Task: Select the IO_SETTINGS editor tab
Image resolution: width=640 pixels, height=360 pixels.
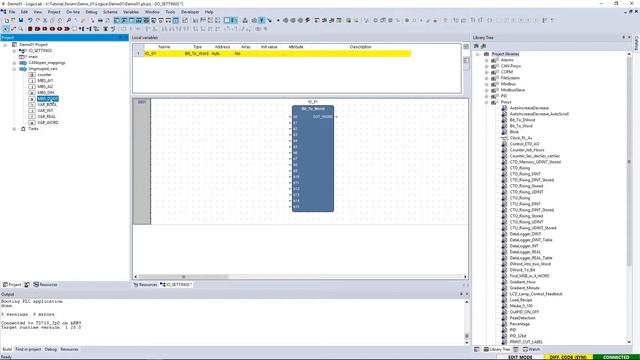Action: point(176,284)
